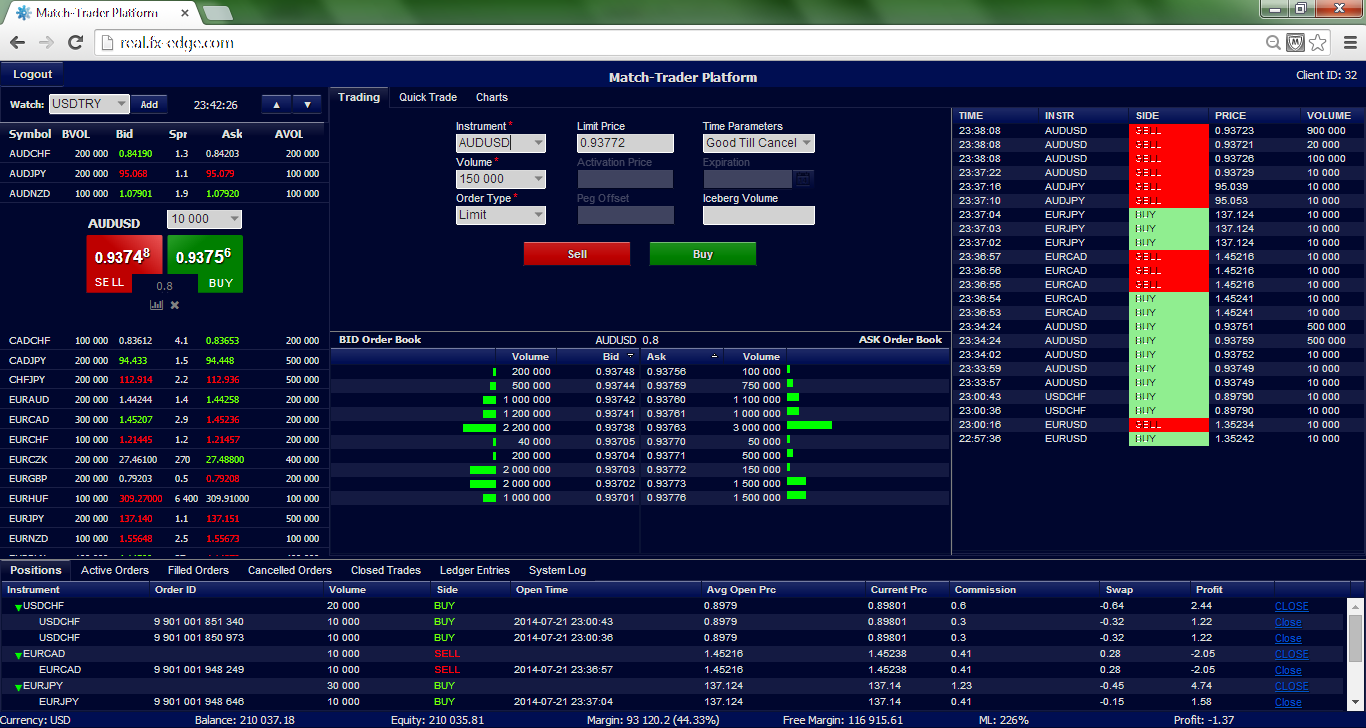Viewport: 1366px width, 728px height.
Task: Bookmark the page with the star icon
Action: [x=1317, y=42]
